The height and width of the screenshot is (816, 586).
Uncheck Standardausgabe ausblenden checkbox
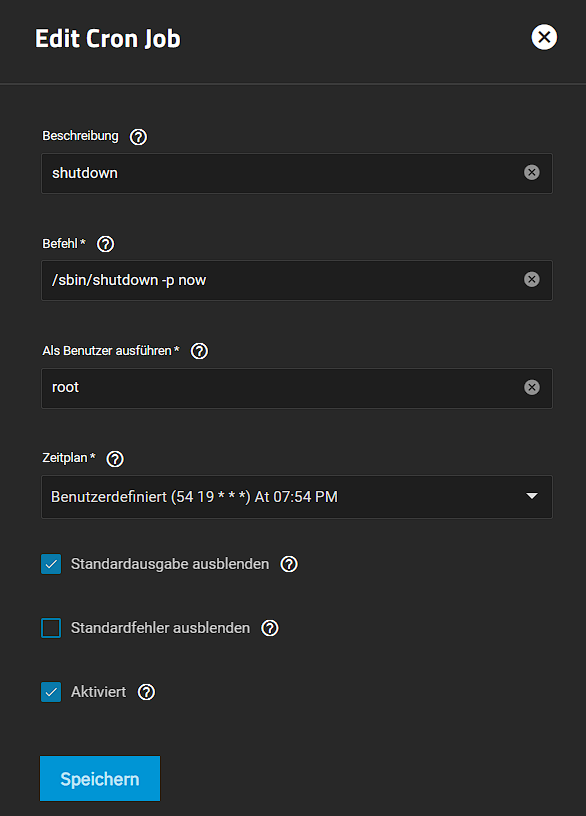[51, 564]
